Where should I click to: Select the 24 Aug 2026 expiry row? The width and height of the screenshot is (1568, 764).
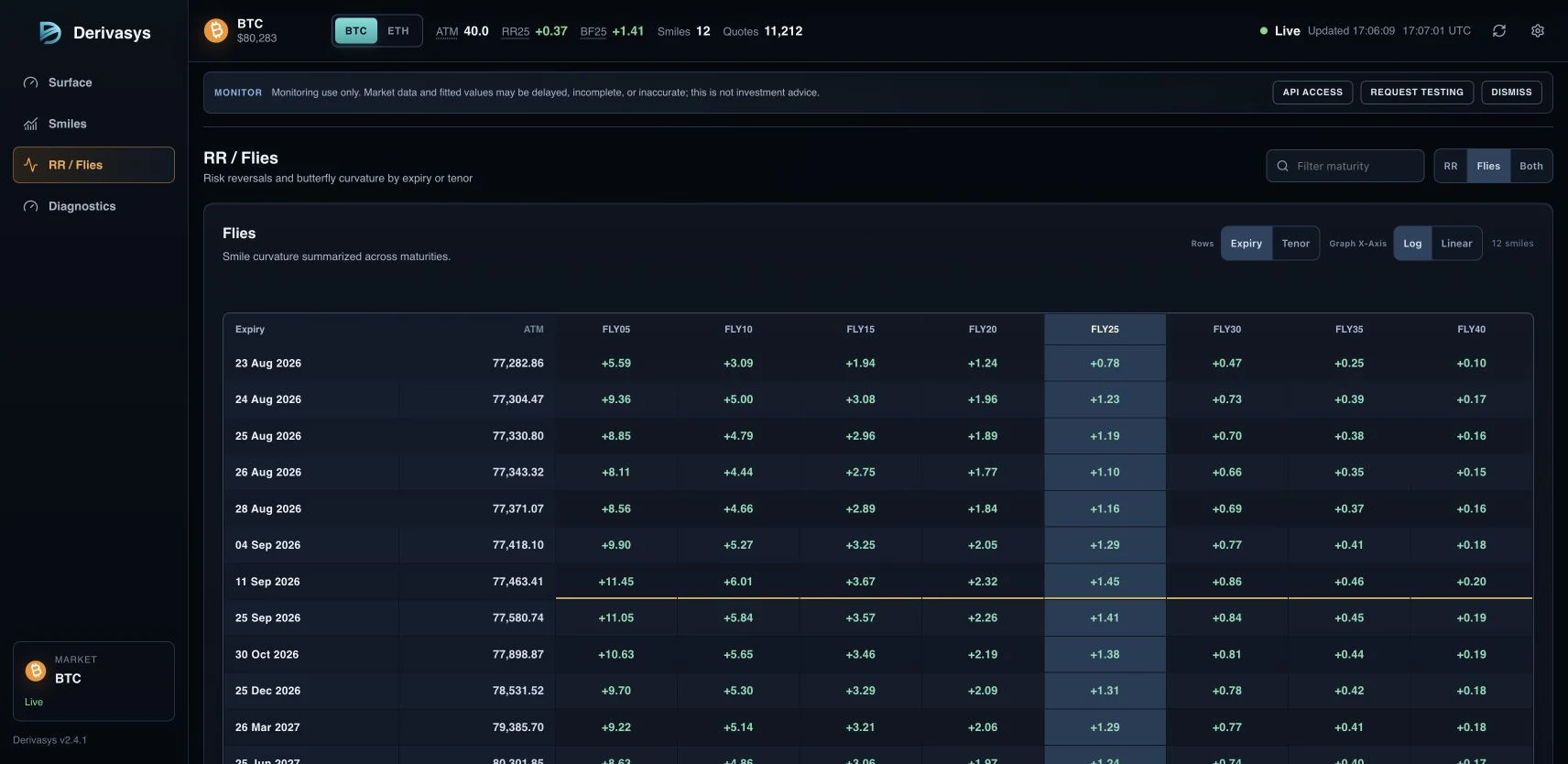click(877, 399)
